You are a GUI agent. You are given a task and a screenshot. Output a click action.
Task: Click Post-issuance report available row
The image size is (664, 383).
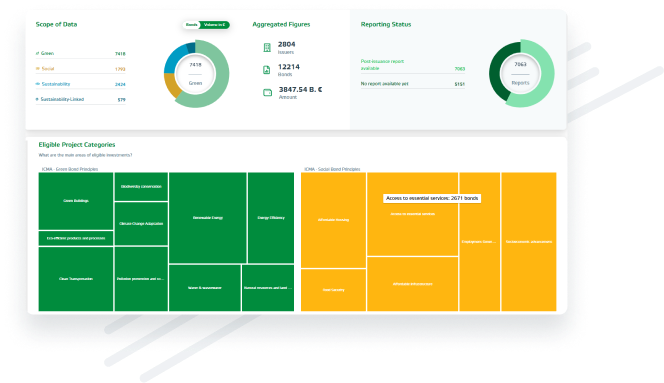tap(413, 65)
